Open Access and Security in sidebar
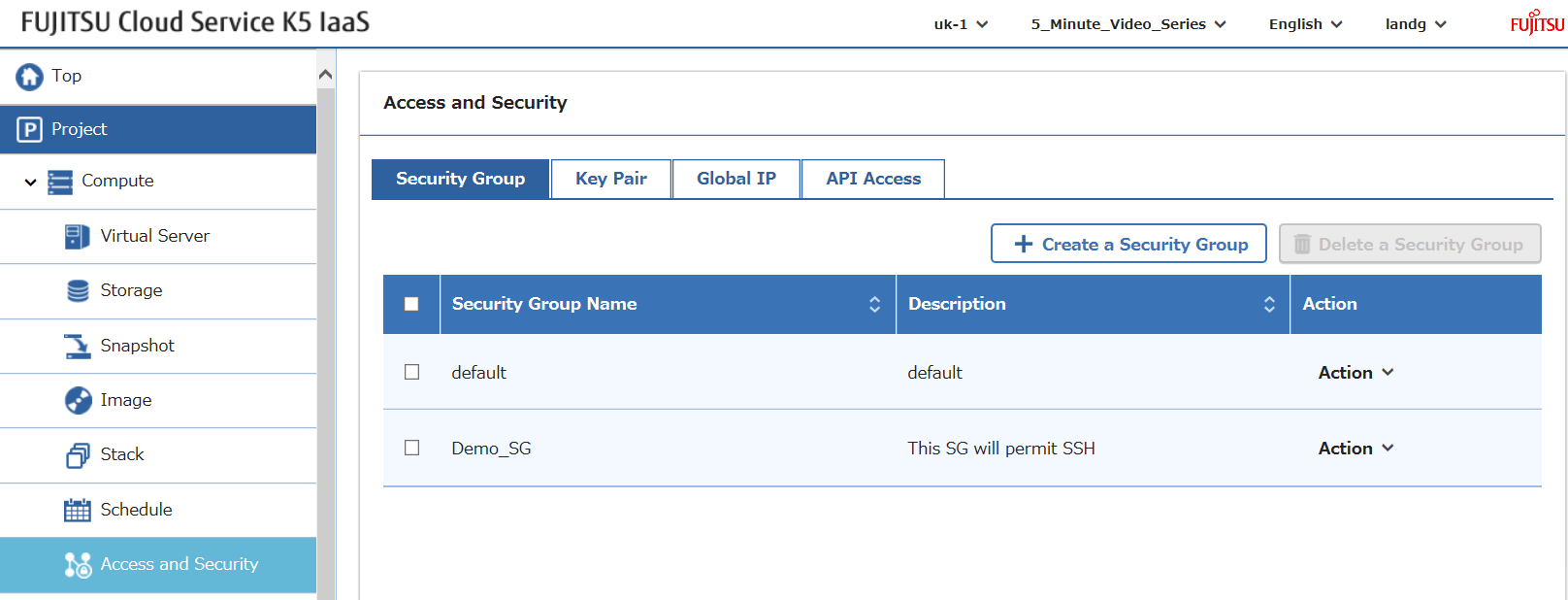The height and width of the screenshot is (600, 1568). (158, 565)
